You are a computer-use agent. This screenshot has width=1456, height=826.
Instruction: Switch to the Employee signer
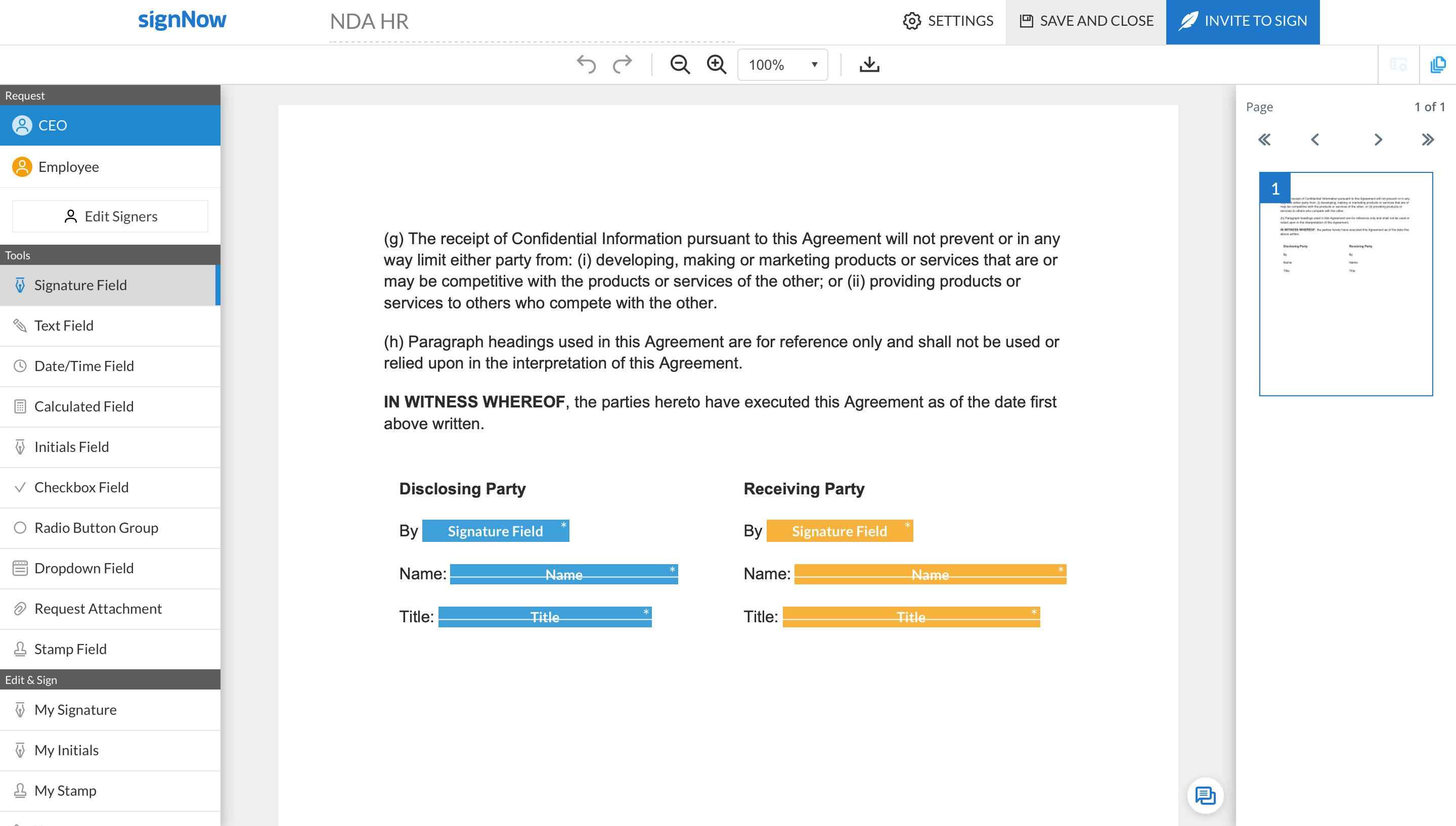coord(68,166)
